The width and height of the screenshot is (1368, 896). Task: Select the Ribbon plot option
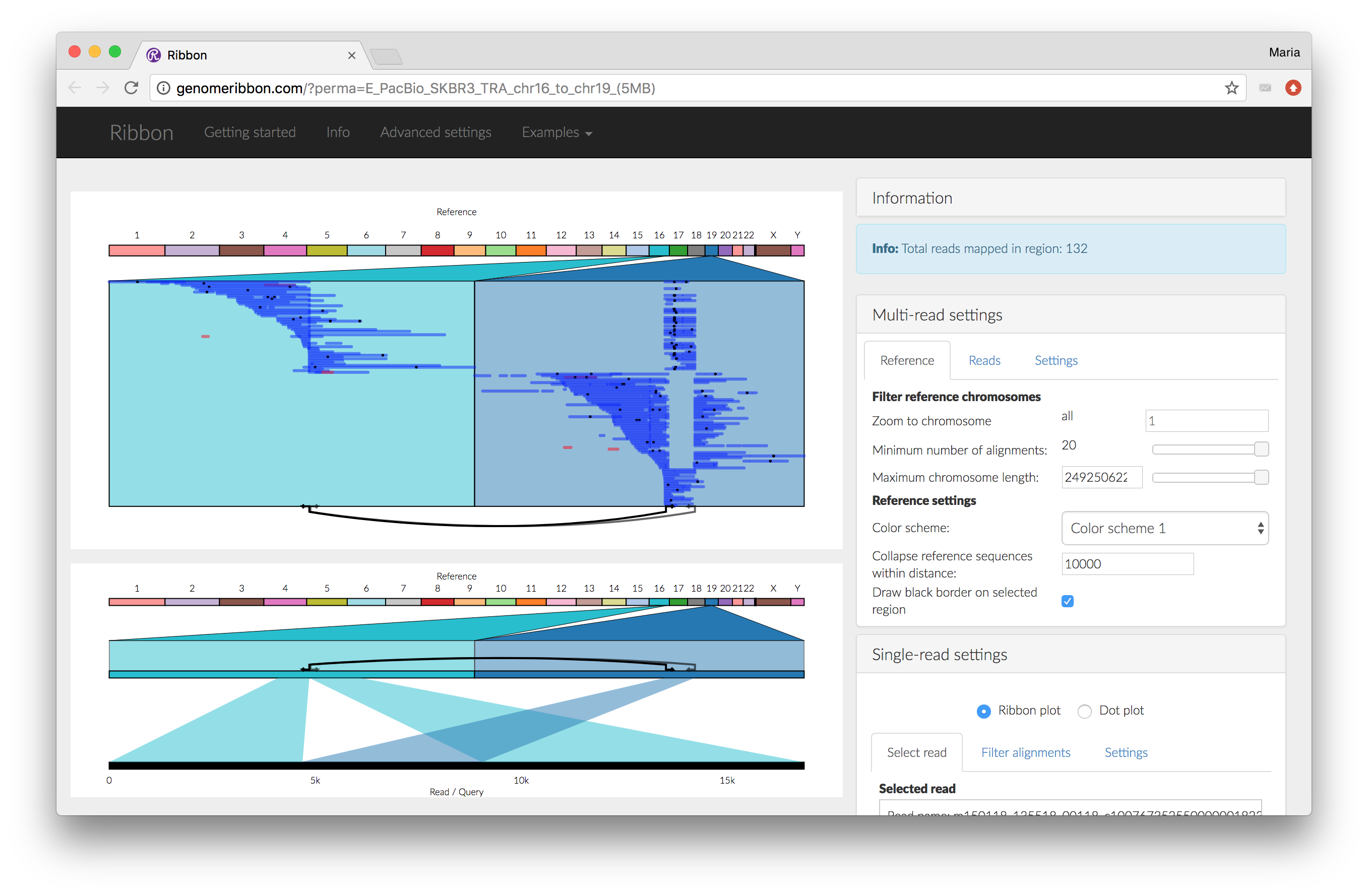(983, 711)
